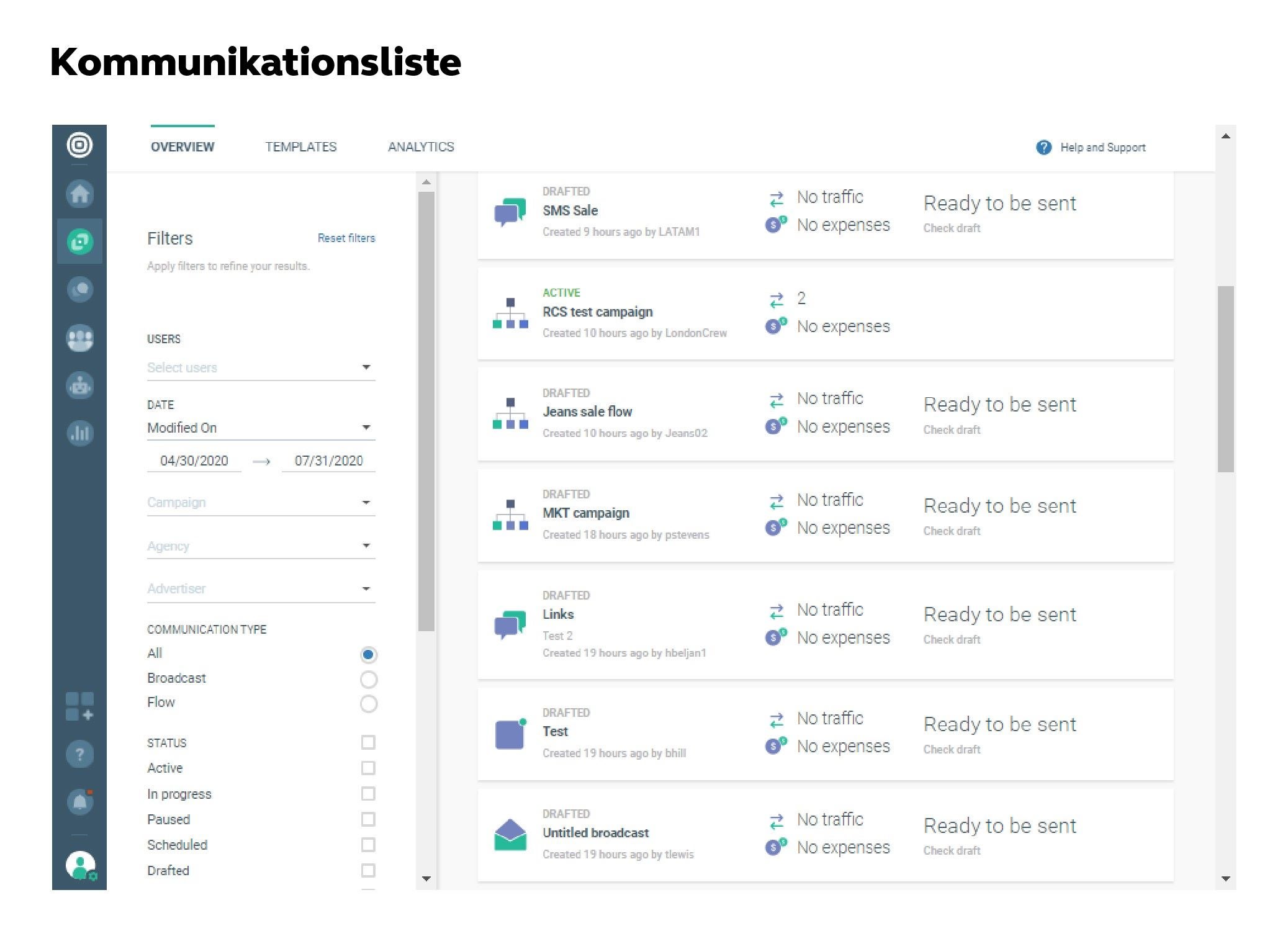The height and width of the screenshot is (931, 1288).
Task: Select the Flow communication type radio
Action: (x=368, y=704)
